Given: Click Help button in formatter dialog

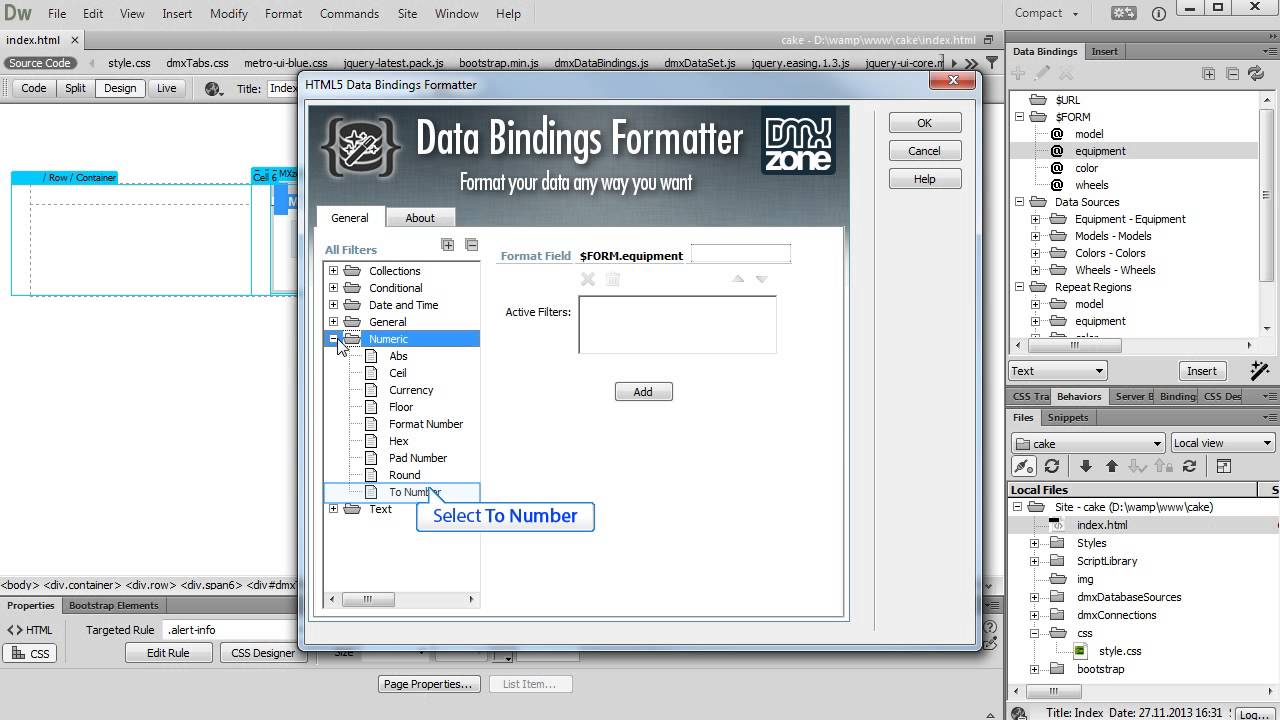Looking at the screenshot, I should point(924,179).
